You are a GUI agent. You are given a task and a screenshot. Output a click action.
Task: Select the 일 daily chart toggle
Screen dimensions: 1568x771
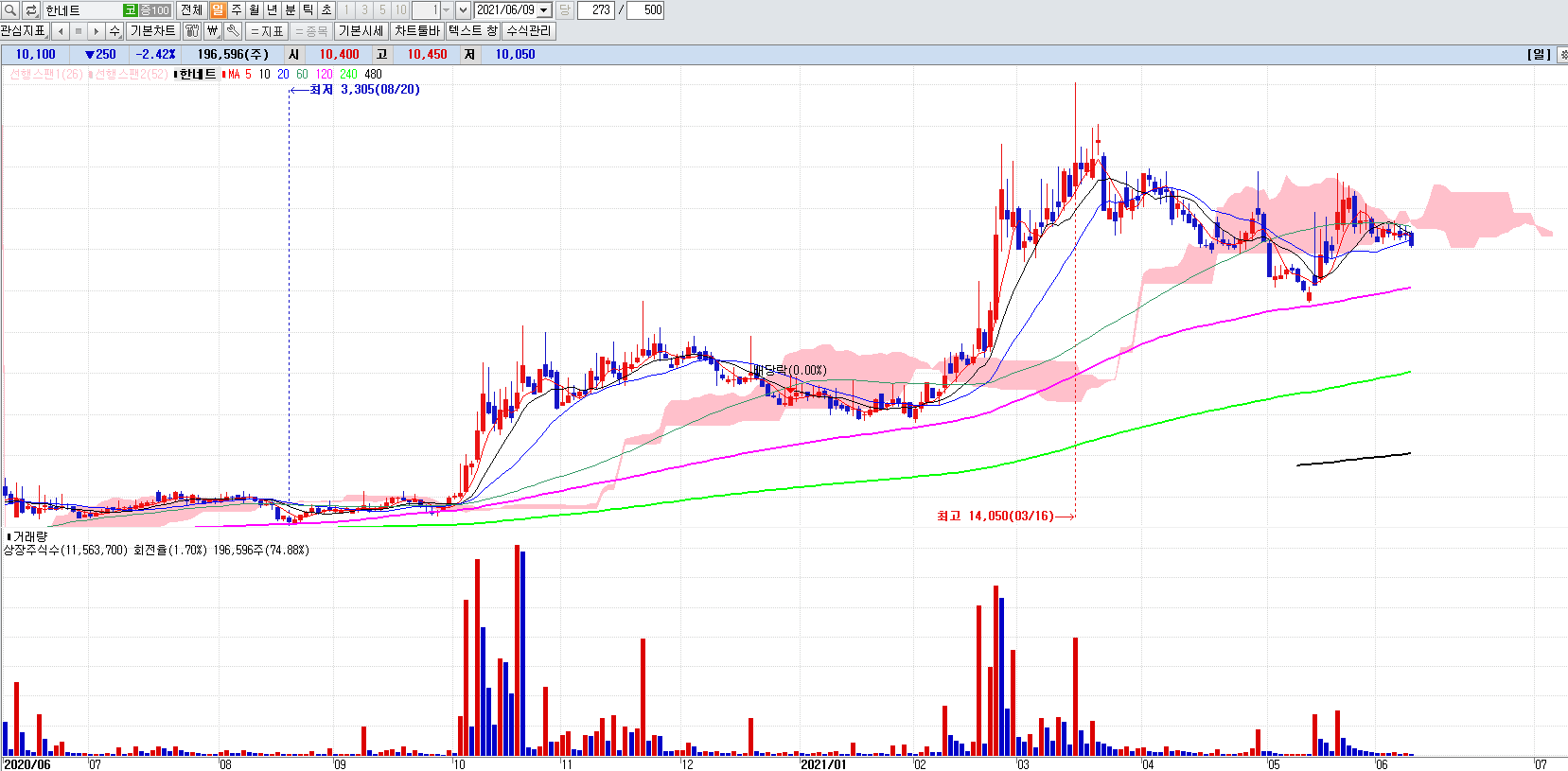tap(218, 9)
